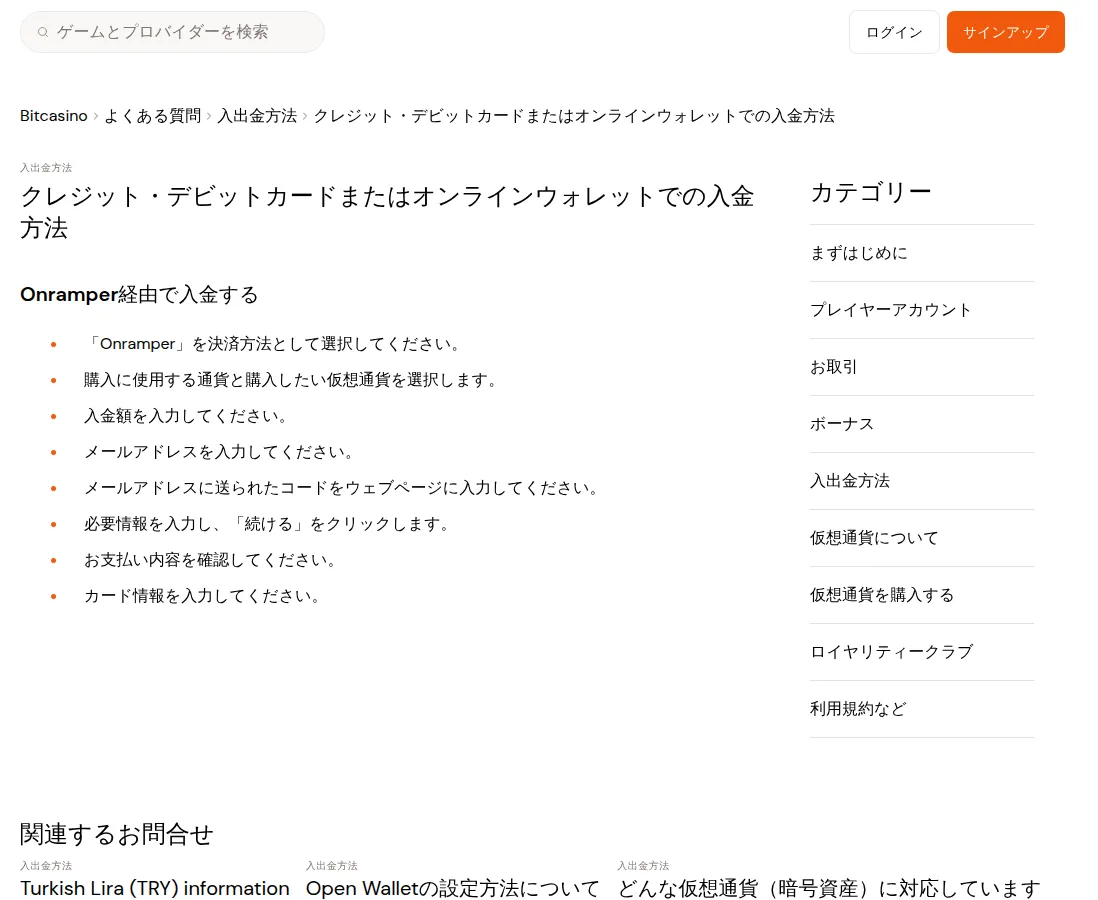Screen dimensions: 1098x900
Task: Click the 関連するお問合せ heading
Action: 117,834
